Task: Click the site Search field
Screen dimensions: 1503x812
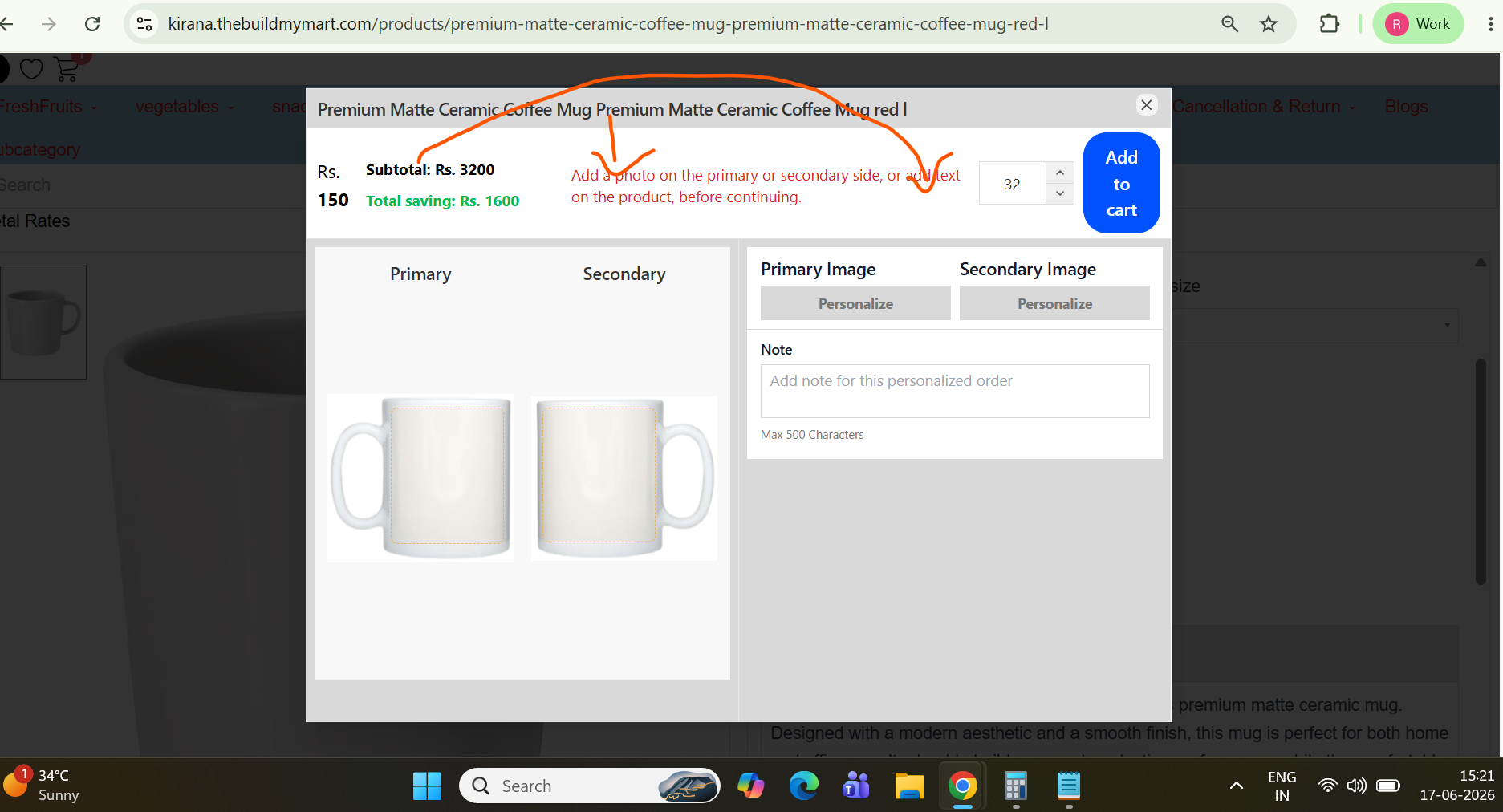Action: 152,185
